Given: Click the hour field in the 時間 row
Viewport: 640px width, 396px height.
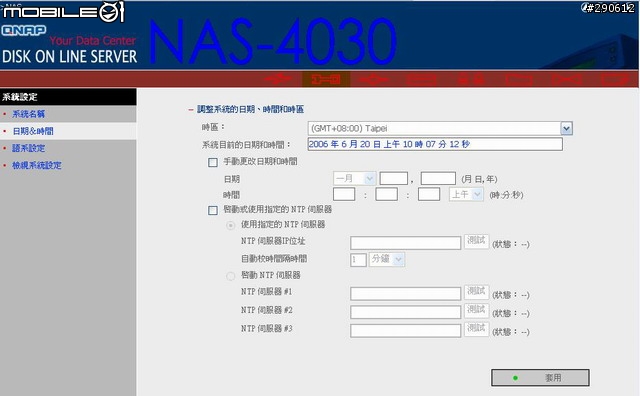Looking at the screenshot, I should [x=344, y=194].
